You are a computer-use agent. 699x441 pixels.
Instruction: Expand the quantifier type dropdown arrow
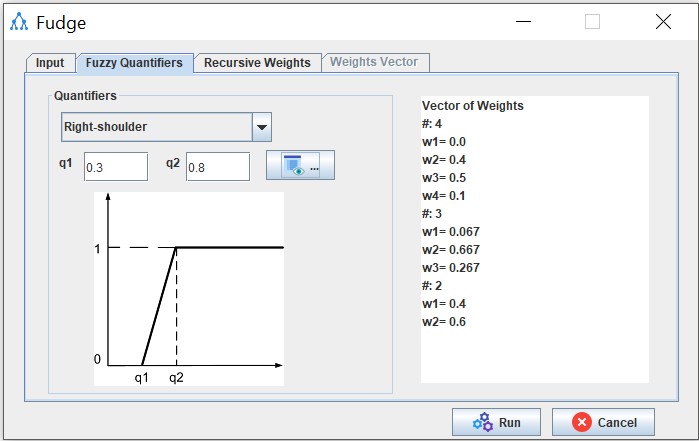point(262,127)
